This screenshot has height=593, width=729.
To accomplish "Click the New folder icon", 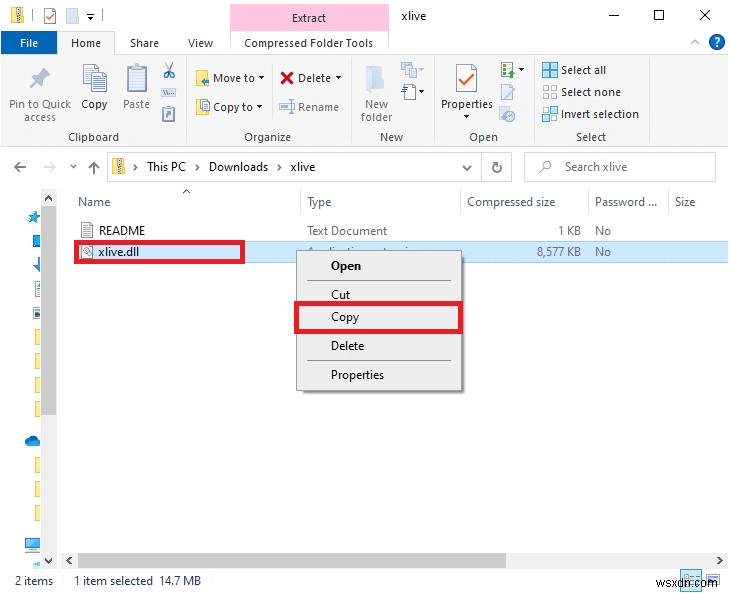I will pos(376,79).
